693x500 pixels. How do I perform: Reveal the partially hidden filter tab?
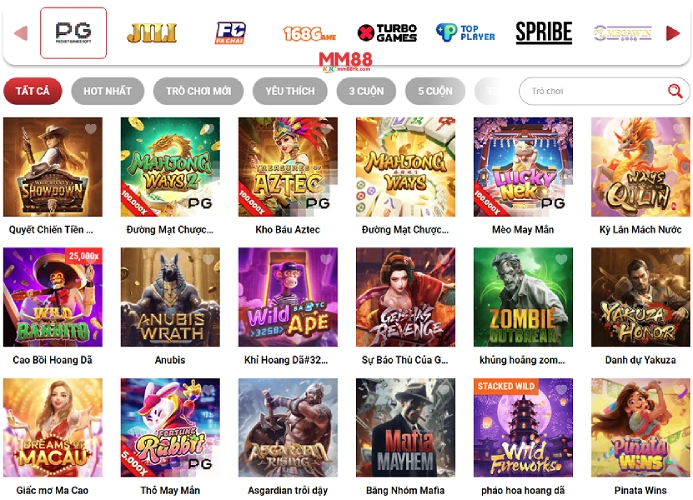pyautogui.click(x=491, y=91)
